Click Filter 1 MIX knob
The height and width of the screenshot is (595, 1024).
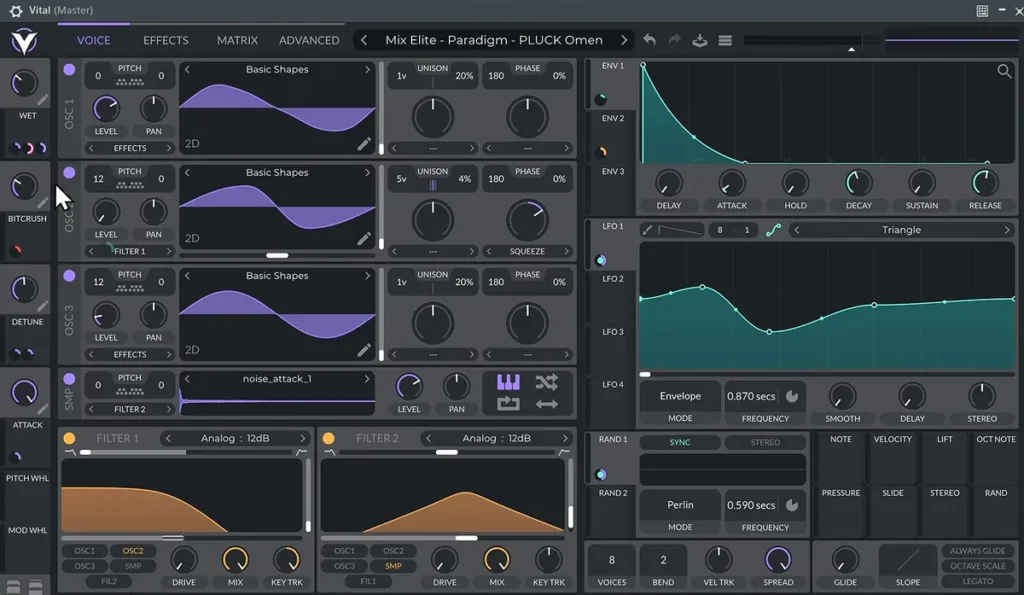235,560
